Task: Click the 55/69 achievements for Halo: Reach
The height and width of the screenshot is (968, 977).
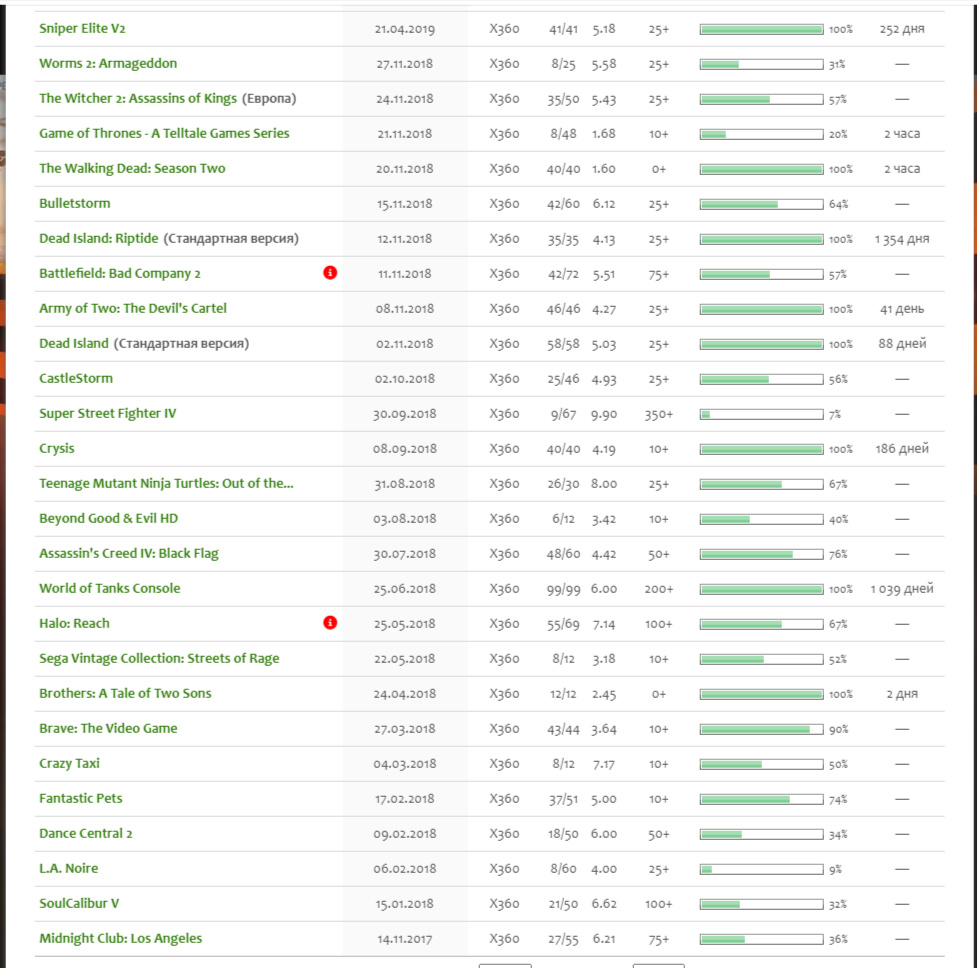Action: click(563, 625)
